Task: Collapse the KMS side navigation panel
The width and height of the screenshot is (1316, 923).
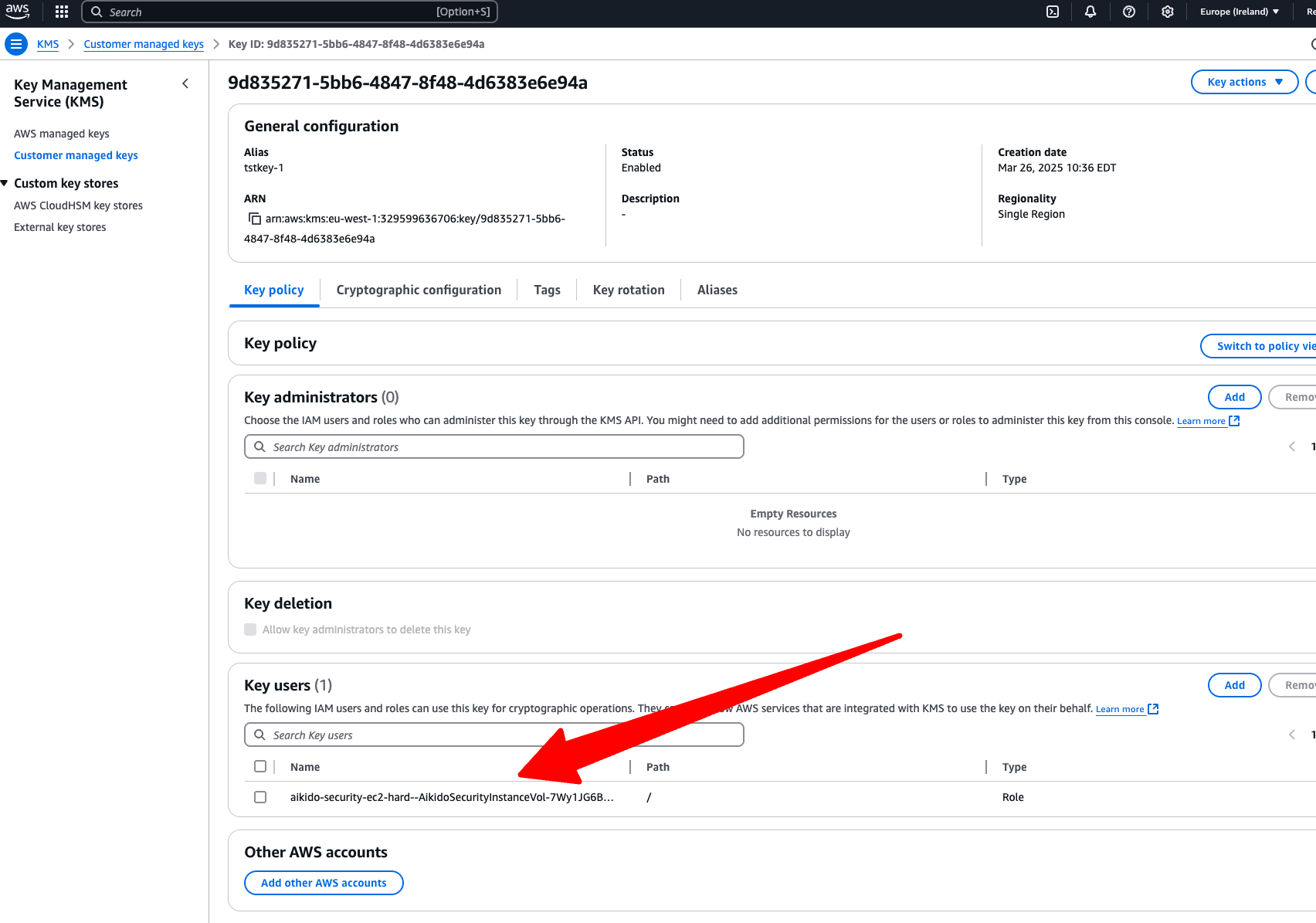Action: 185,83
